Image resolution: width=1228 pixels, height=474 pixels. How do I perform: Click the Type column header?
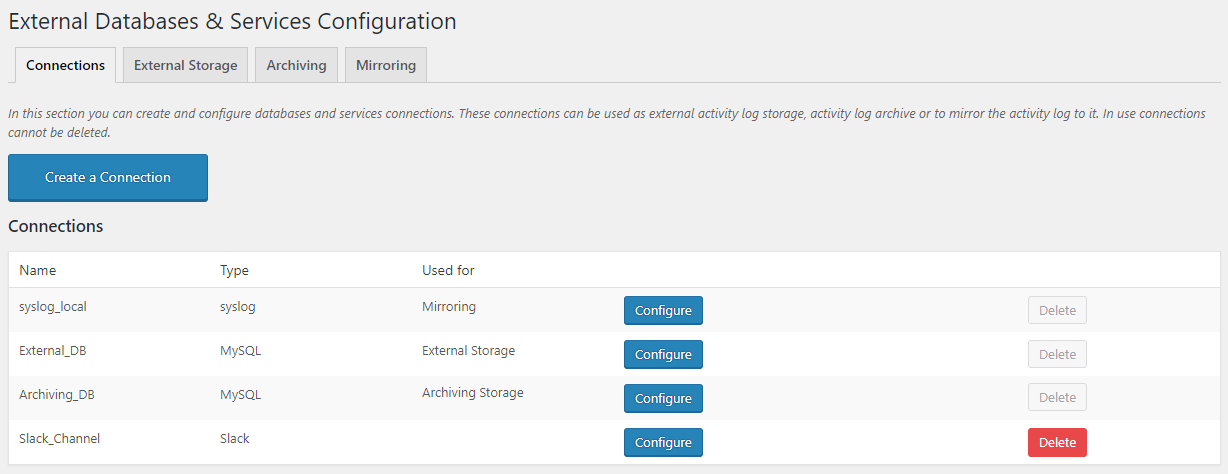coord(234,270)
